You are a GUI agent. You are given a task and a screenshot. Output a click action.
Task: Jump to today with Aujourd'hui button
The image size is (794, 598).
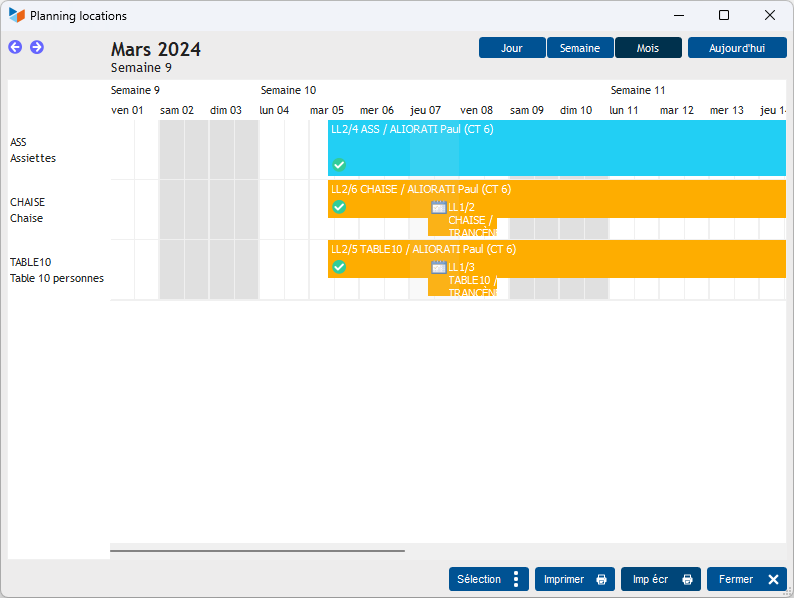737,48
